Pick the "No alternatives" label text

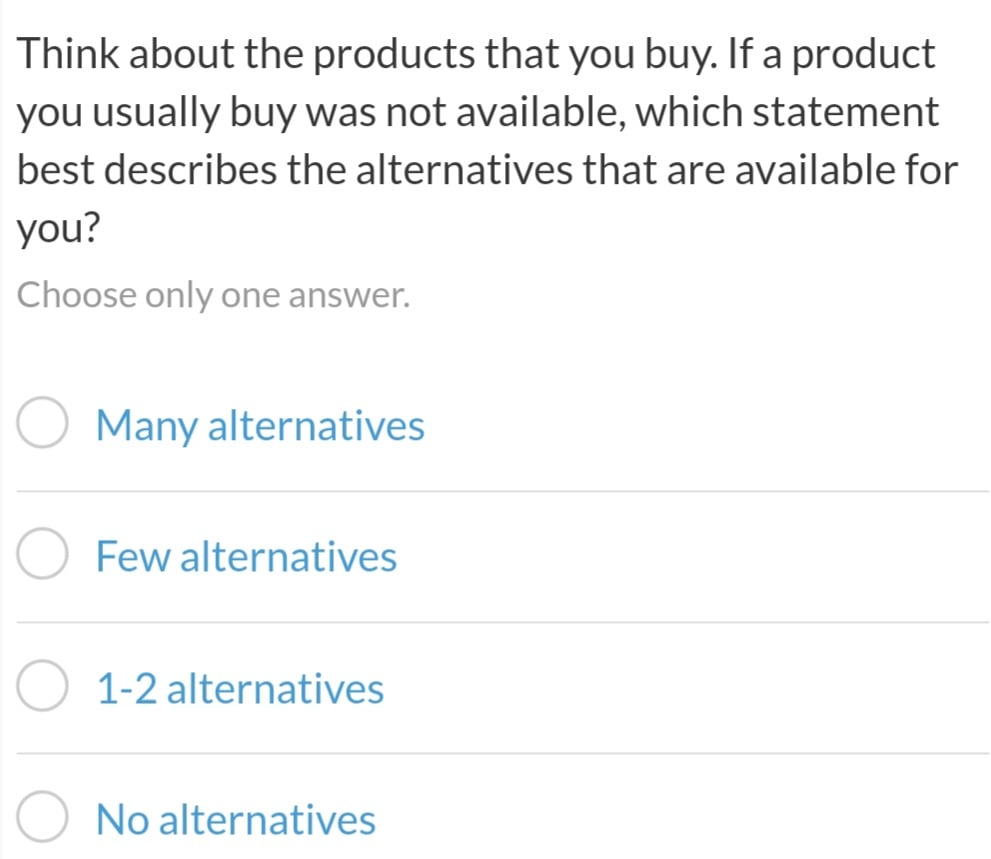pos(236,820)
